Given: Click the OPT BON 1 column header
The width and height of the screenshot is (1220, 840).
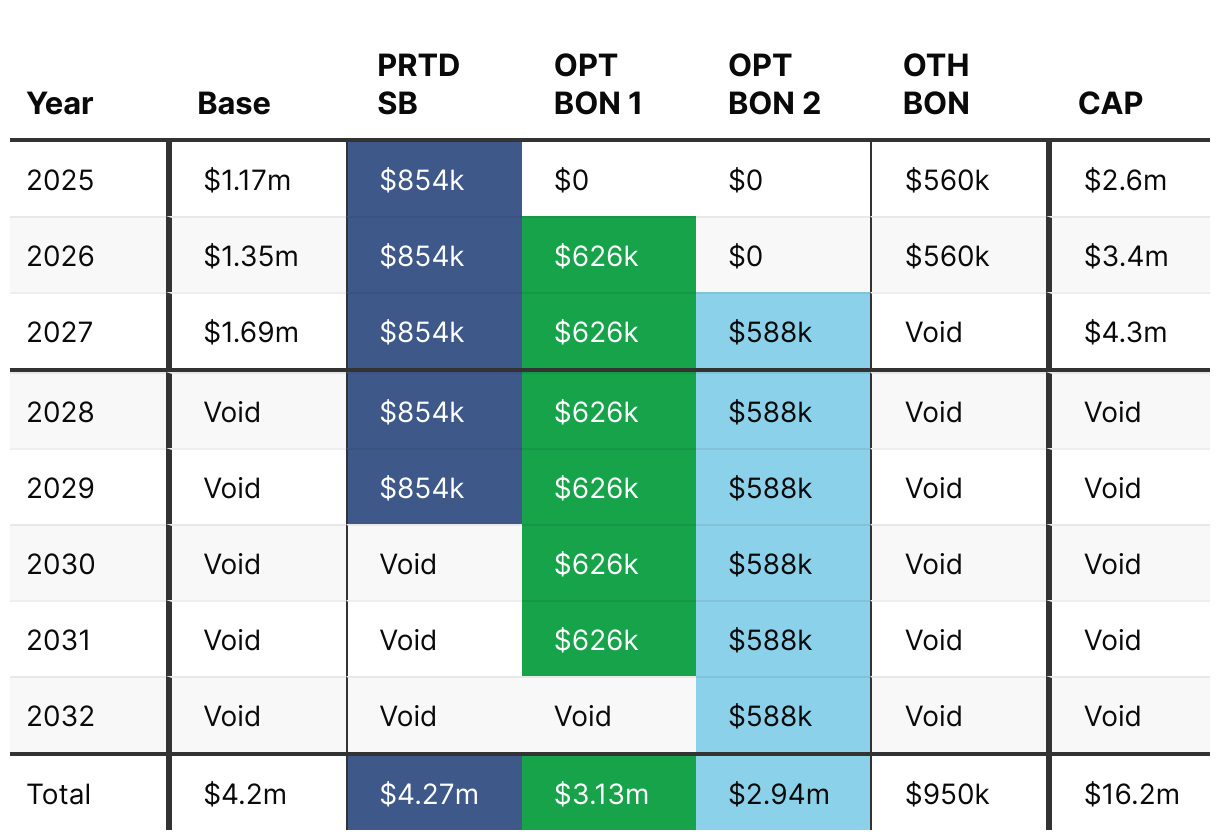Looking at the screenshot, I should coord(598,84).
